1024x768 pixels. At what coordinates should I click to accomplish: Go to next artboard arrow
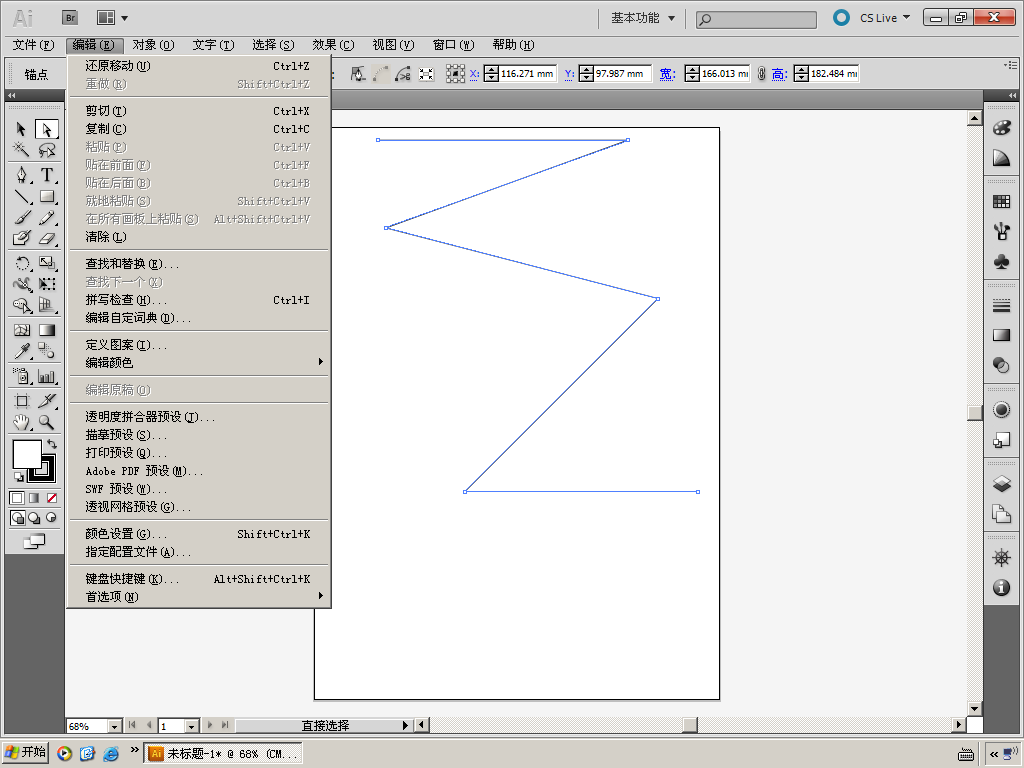point(210,725)
